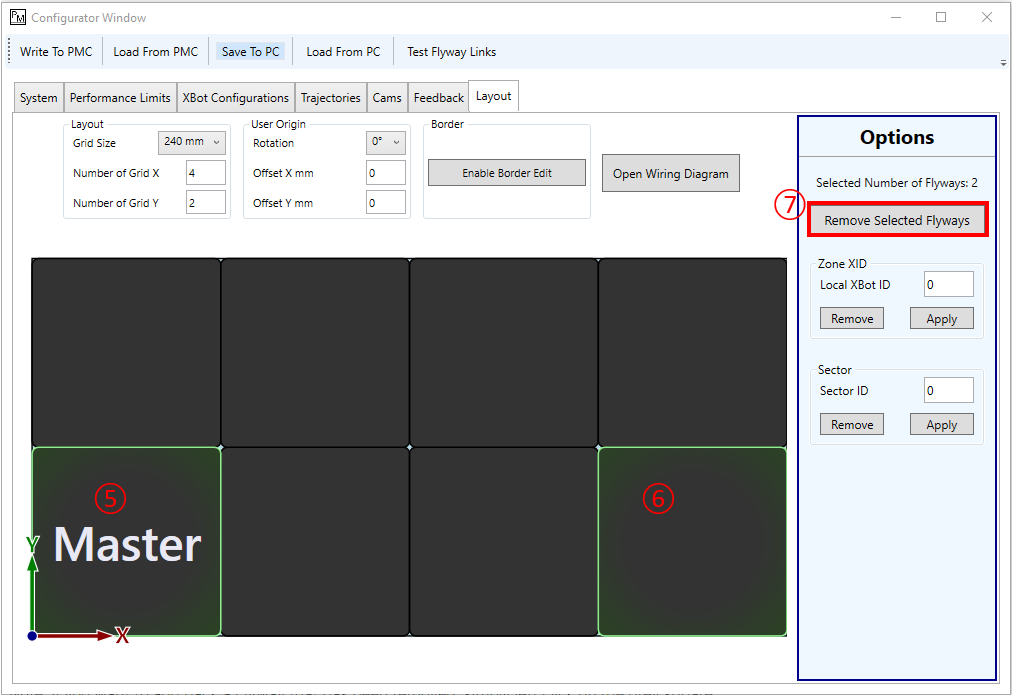
Task: Click Save To PC toolbar button
Action: click(x=250, y=52)
